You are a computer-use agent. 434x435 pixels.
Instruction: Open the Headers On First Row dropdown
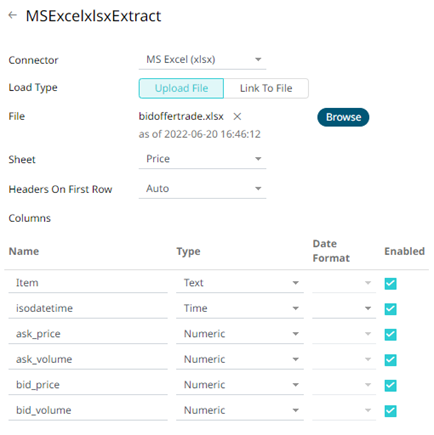(x=202, y=189)
